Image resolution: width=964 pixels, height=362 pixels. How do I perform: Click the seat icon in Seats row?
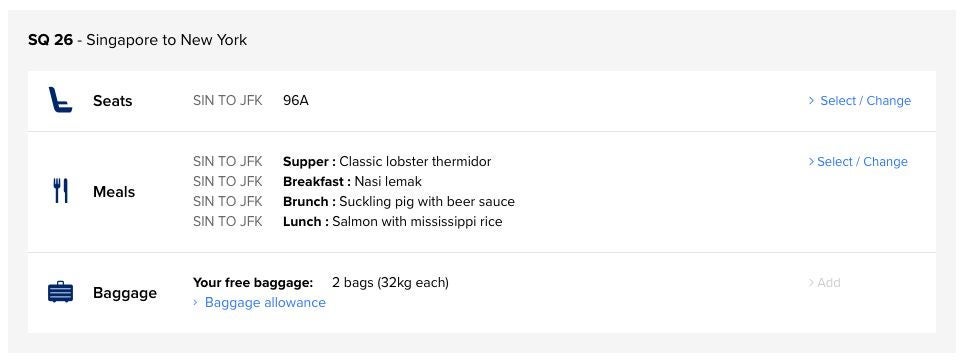tap(60, 100)
